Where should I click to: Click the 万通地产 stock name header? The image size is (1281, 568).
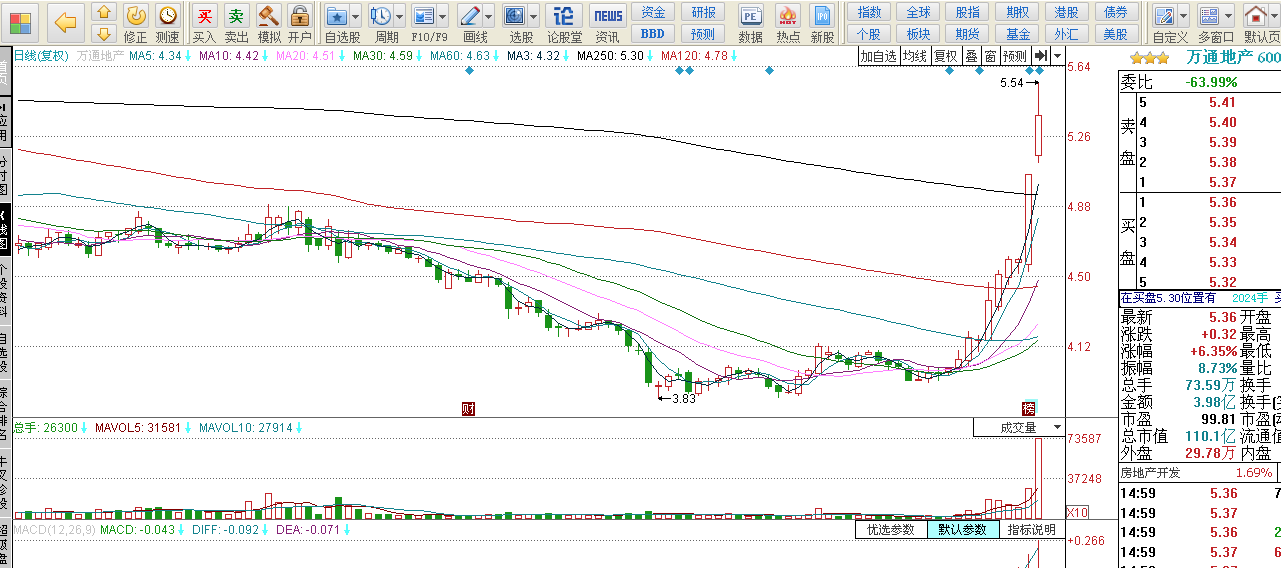click(x=1220, y=58)
